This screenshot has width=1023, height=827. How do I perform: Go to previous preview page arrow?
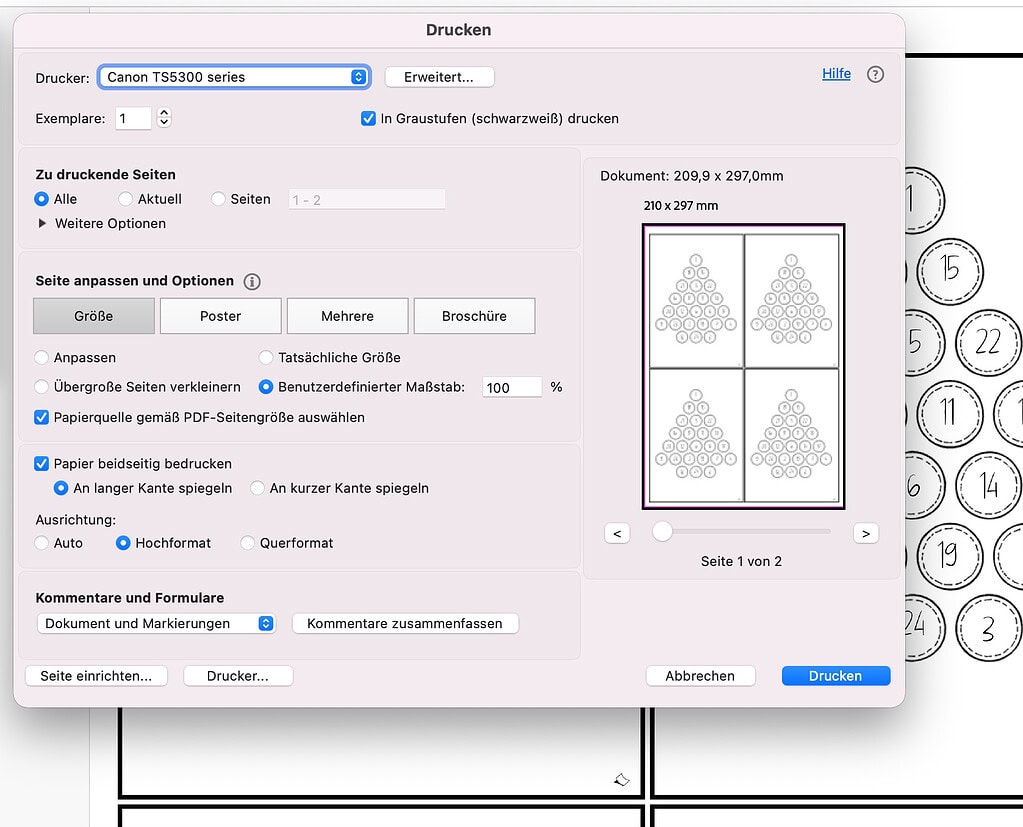(x=617, y=533)
